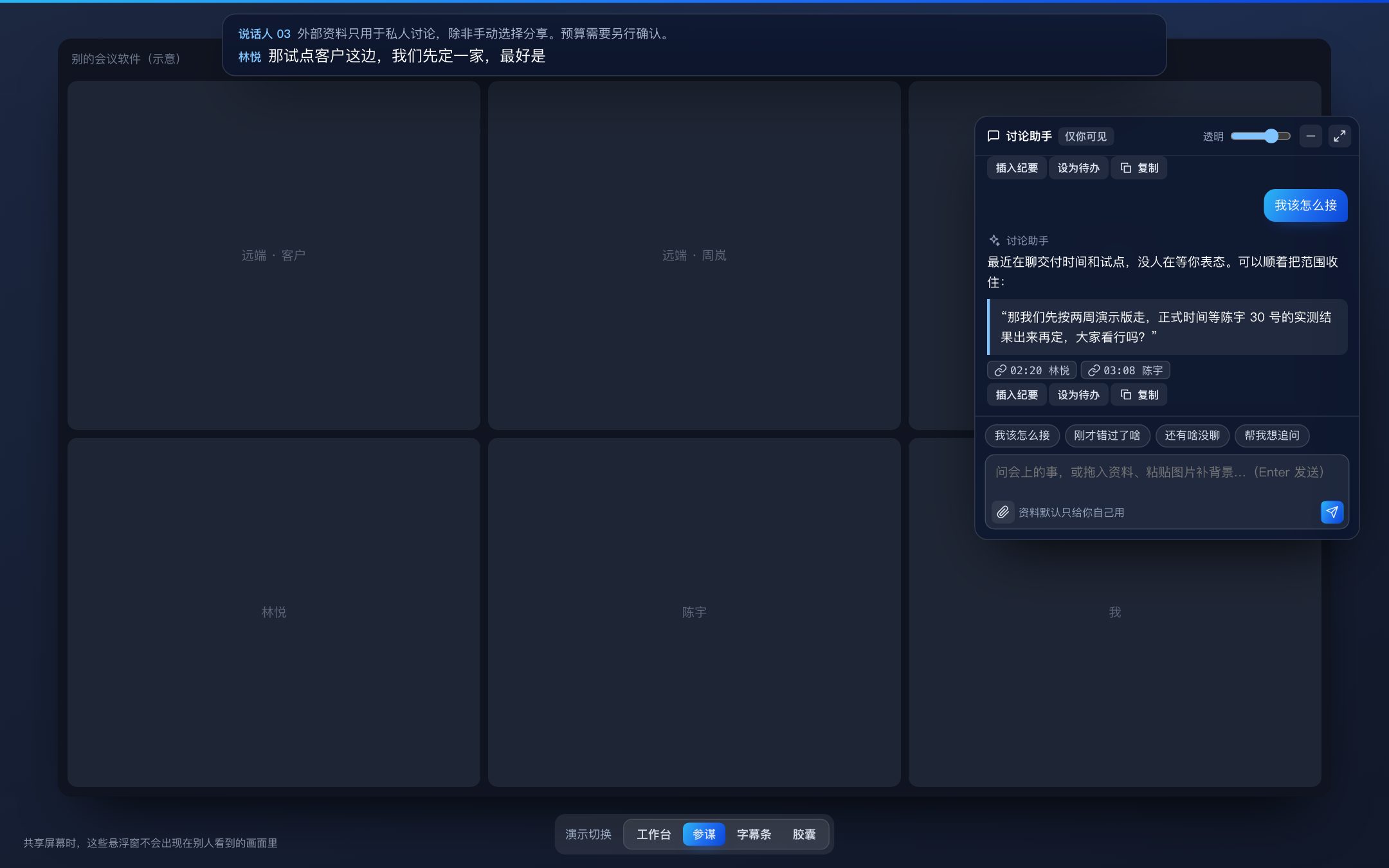
Task: Click the paperclip attach icon
Action: click(x=1003, y=512)
